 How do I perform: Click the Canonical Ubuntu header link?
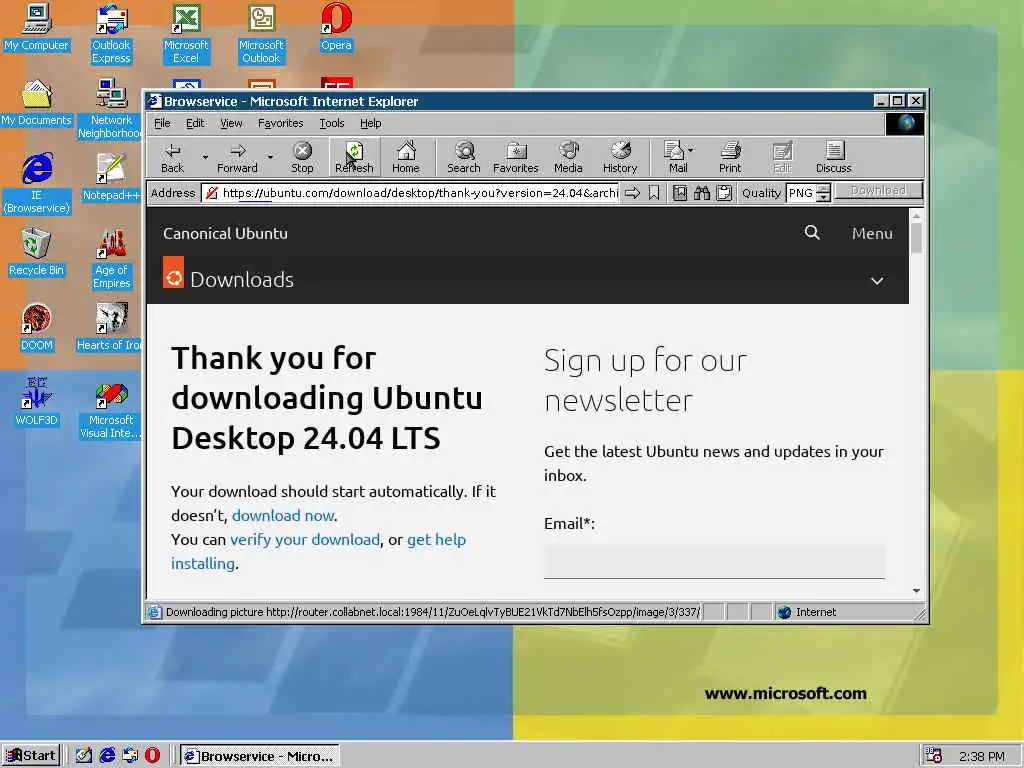(x=225, y=233)
